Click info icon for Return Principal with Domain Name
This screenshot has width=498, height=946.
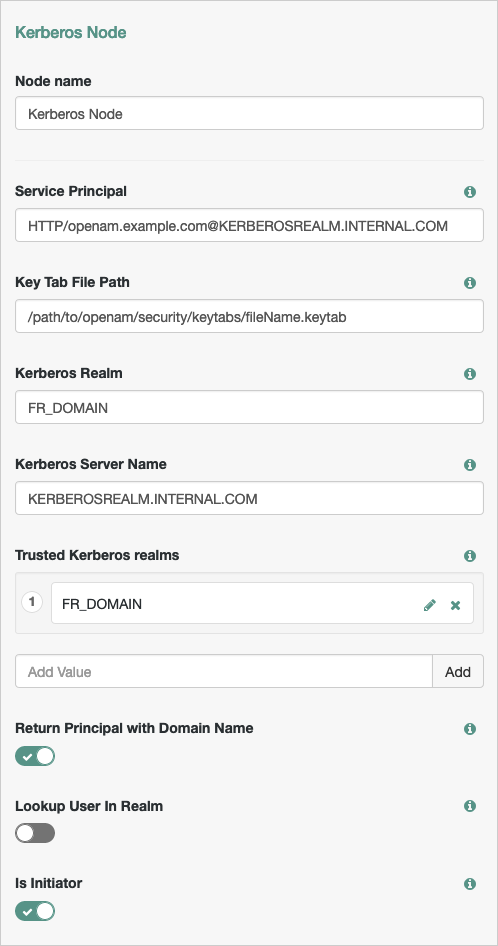coord(470,729)
